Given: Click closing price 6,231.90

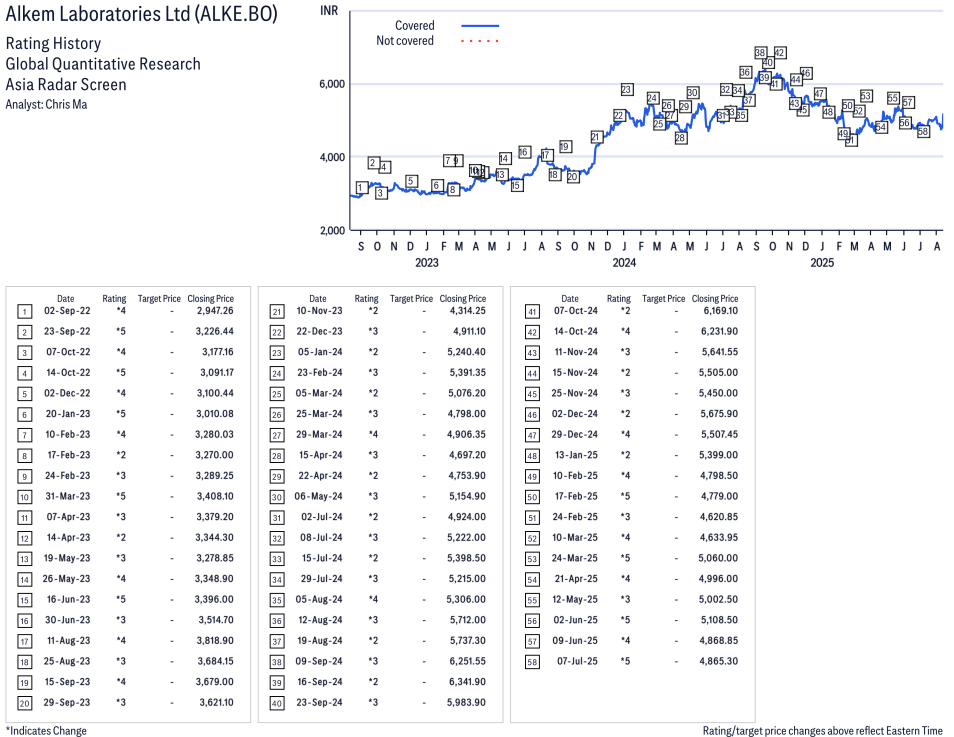Looking at the screenshot, I should click(719, 332).
